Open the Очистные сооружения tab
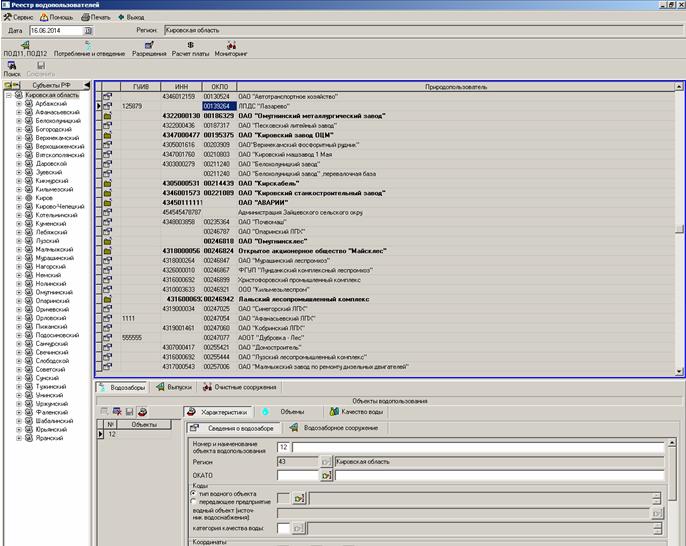 (x=238, y=387)
